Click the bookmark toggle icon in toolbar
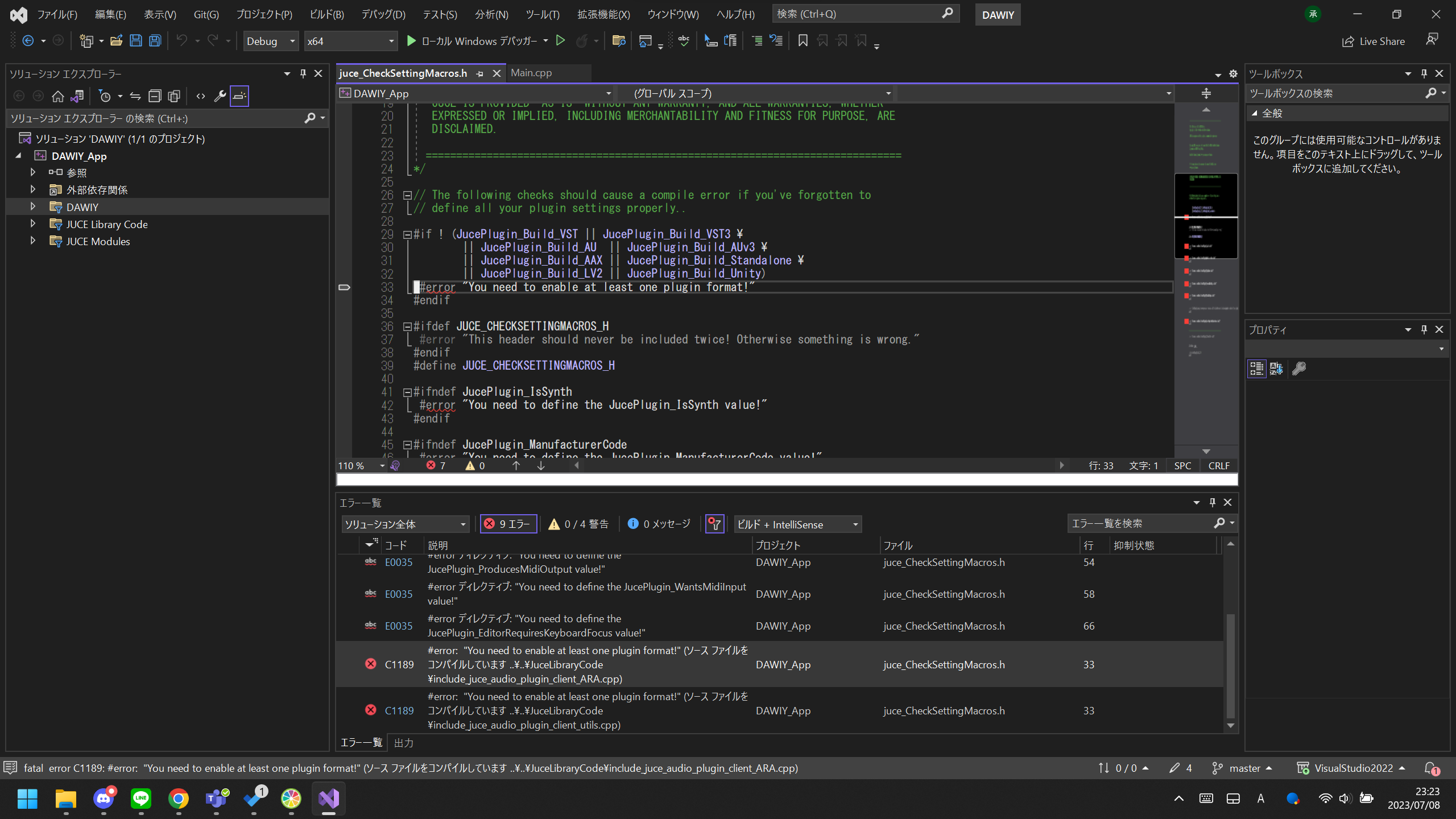Viewport: 1456px width, 819px height. (x=803, y=41)
